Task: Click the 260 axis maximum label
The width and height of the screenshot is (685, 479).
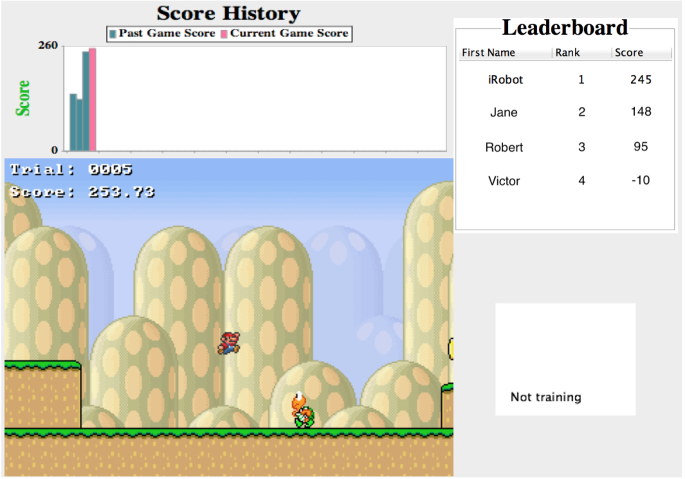Action: click(x=48, y=45)
